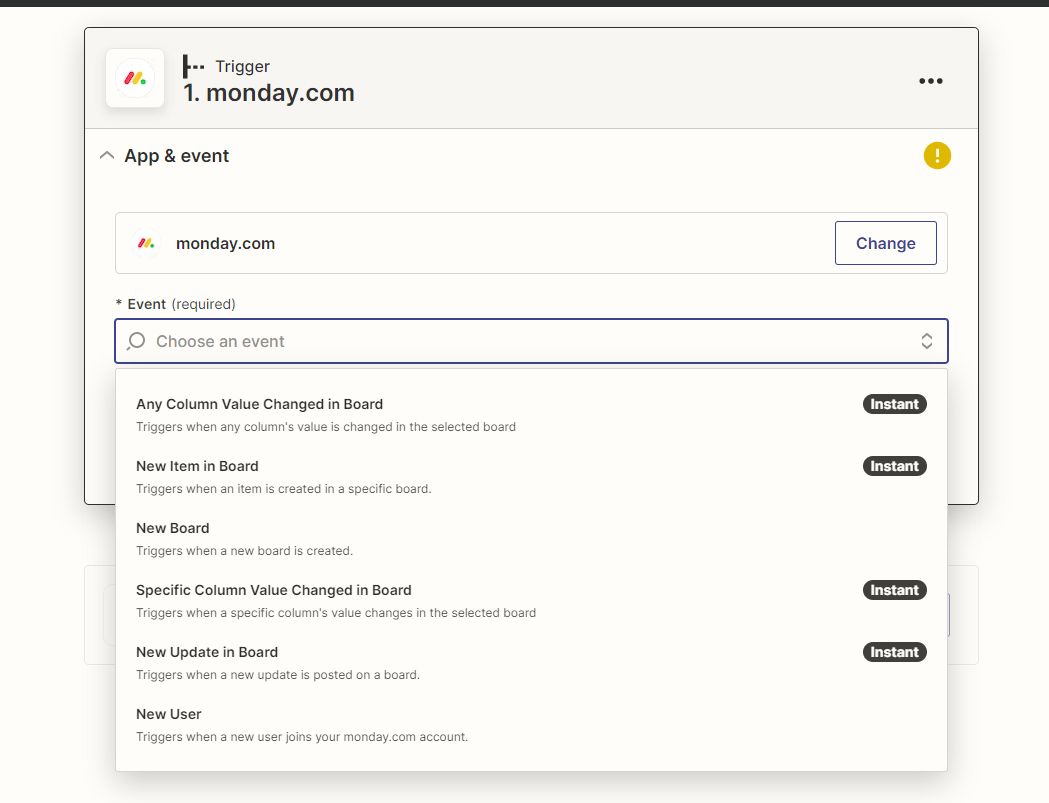Select Specific Column Value Changed in Board
This screenshot has width=1049, height=803.
tap(531, 601)
